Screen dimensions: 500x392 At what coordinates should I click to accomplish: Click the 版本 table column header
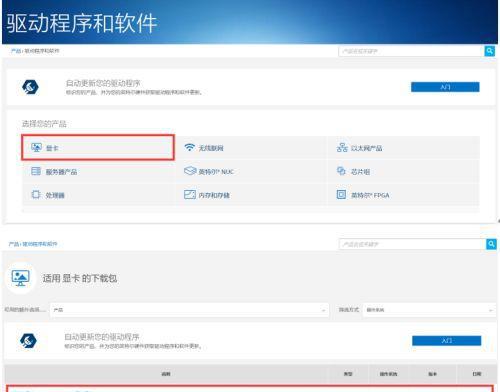point(432,374)
